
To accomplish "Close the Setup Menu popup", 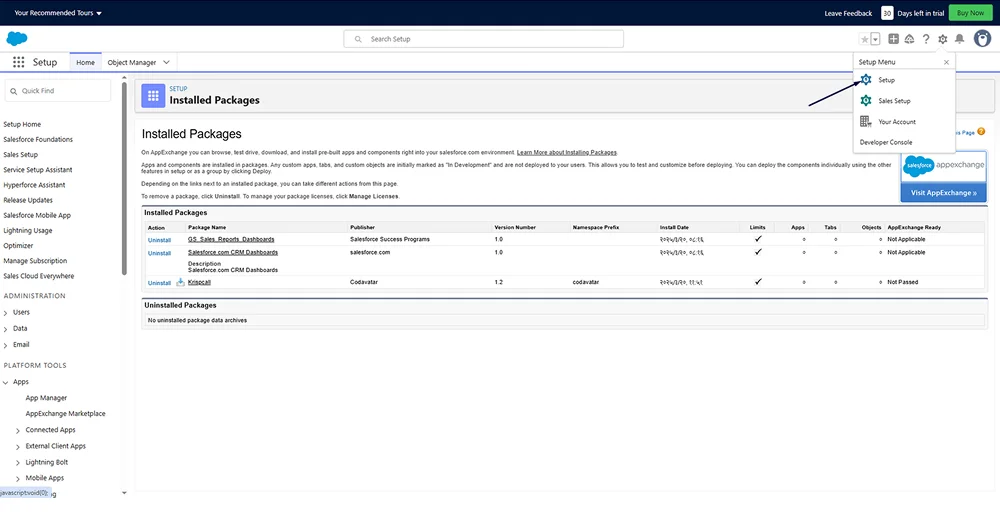I will [x=946, y=62].
